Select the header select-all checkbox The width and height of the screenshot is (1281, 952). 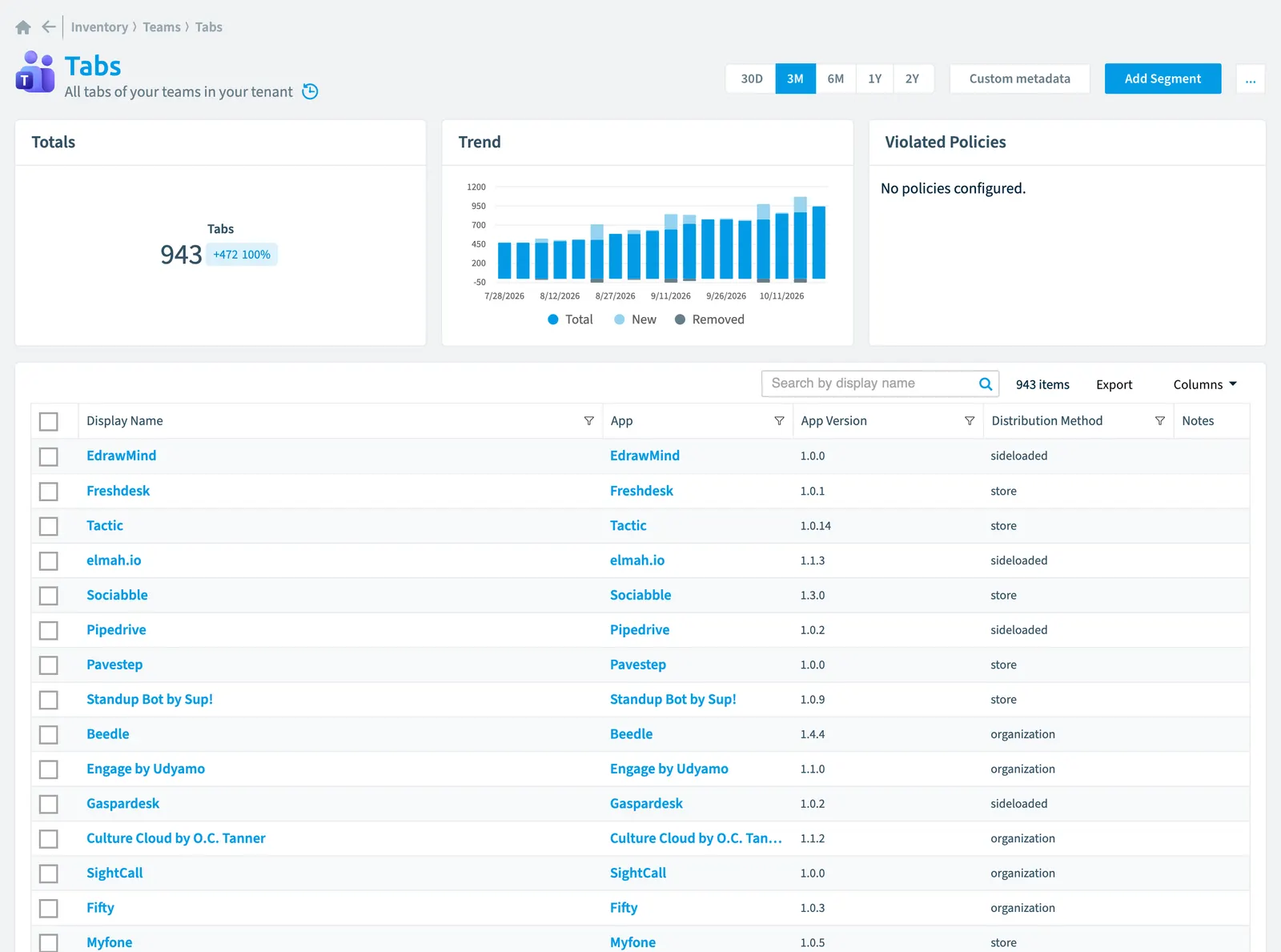coord(49,421)
